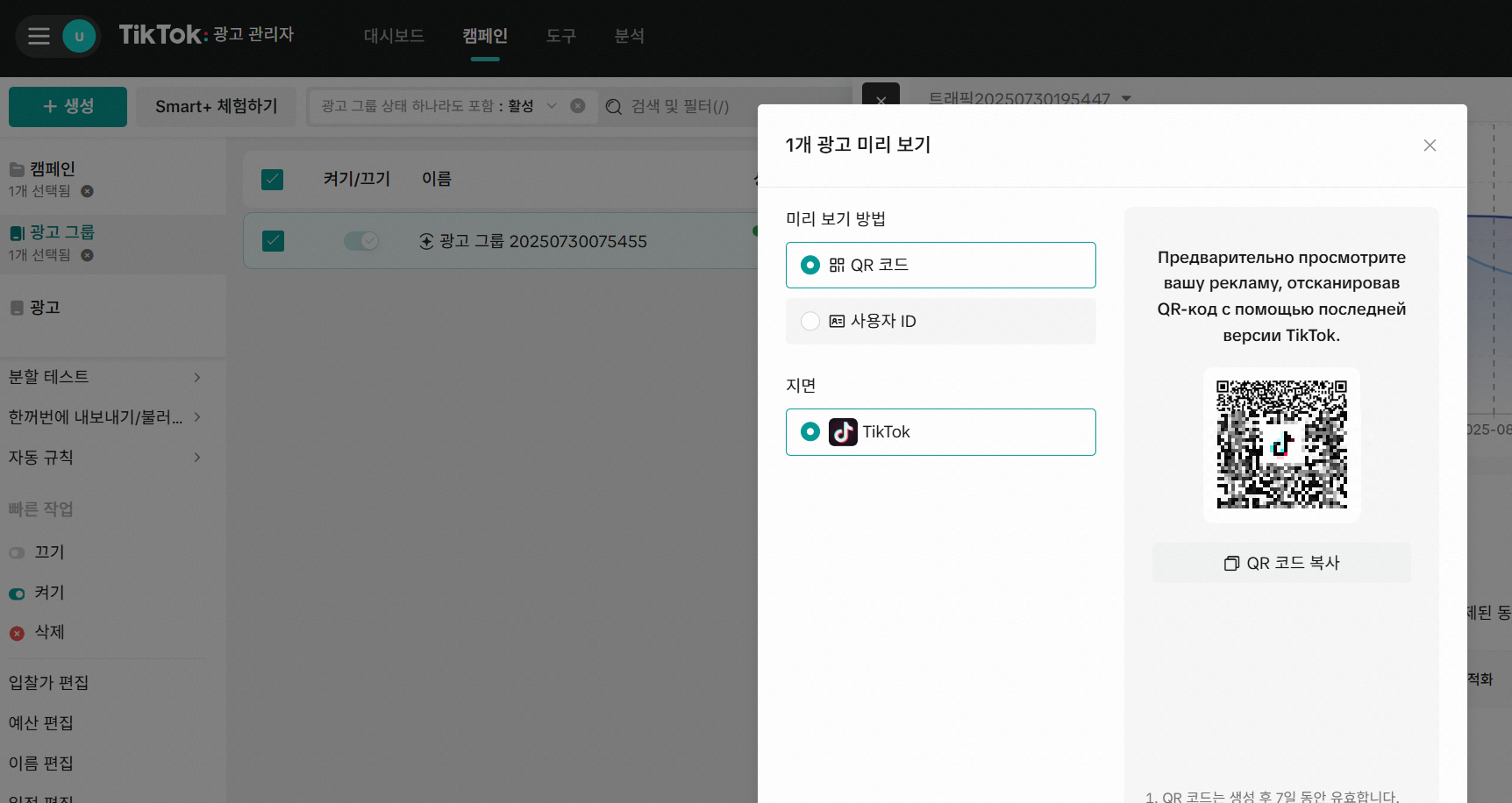The width and height of the screenshot is (1512, 803).
Task: Click the QR code grid icon
Action: tap(837, 265)
